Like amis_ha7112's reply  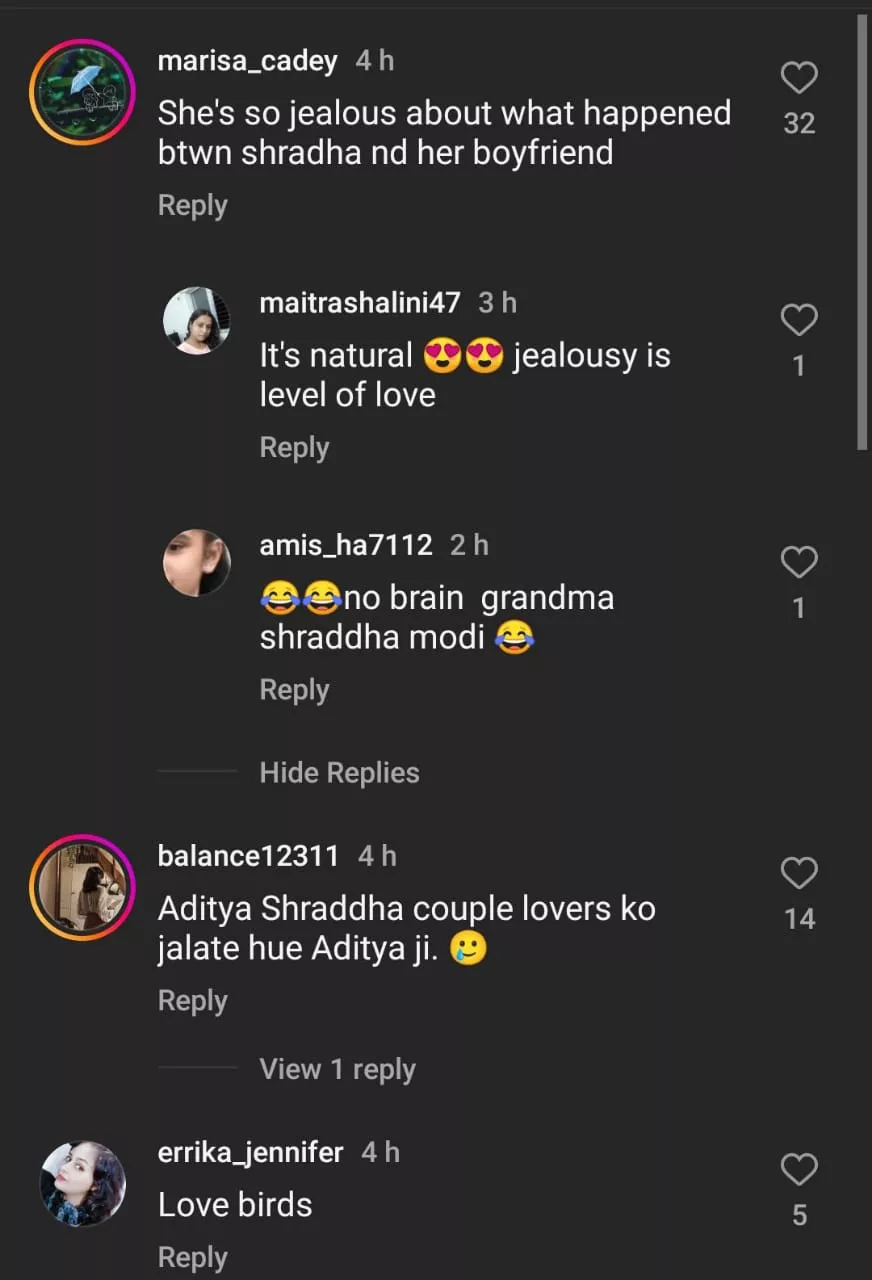[x=799, y=563]
